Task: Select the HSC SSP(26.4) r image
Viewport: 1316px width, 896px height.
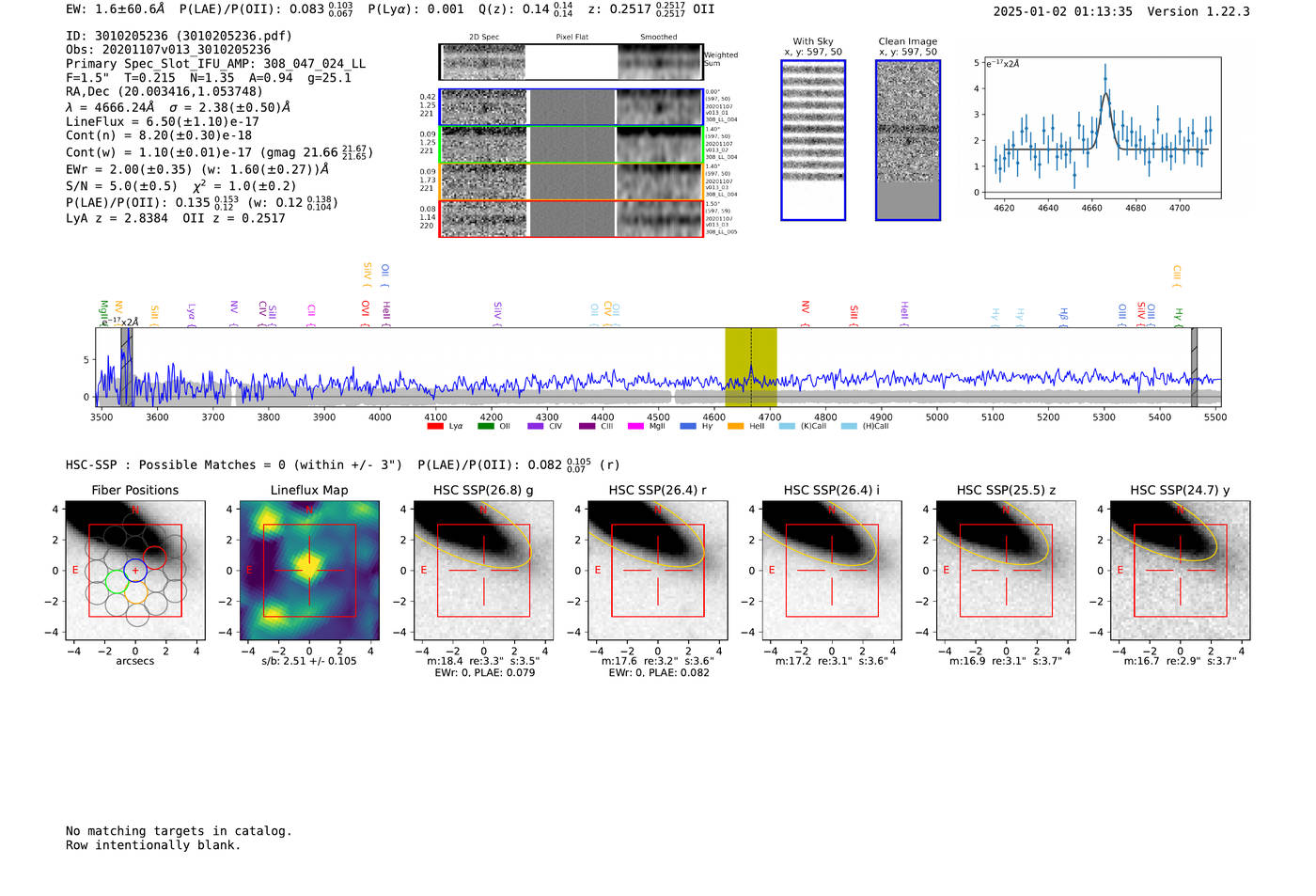Action: pos(657,571)
